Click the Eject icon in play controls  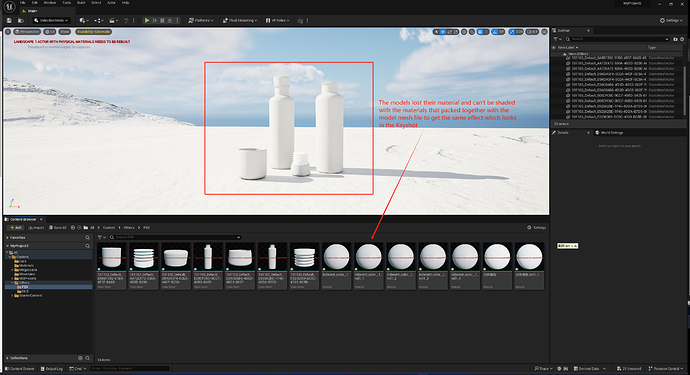[170, 20]
